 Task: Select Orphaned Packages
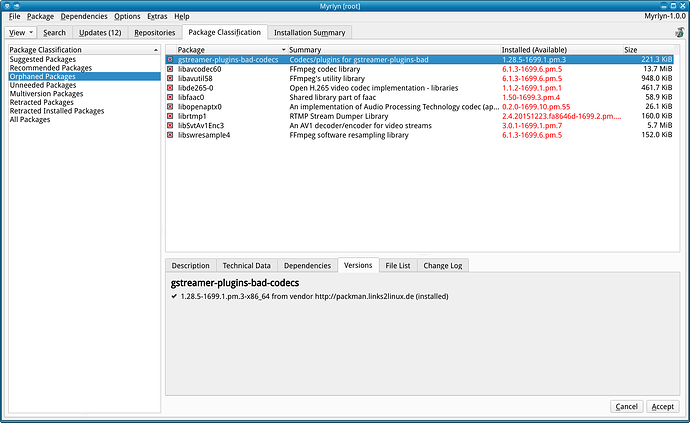click(x=84, y=77)
